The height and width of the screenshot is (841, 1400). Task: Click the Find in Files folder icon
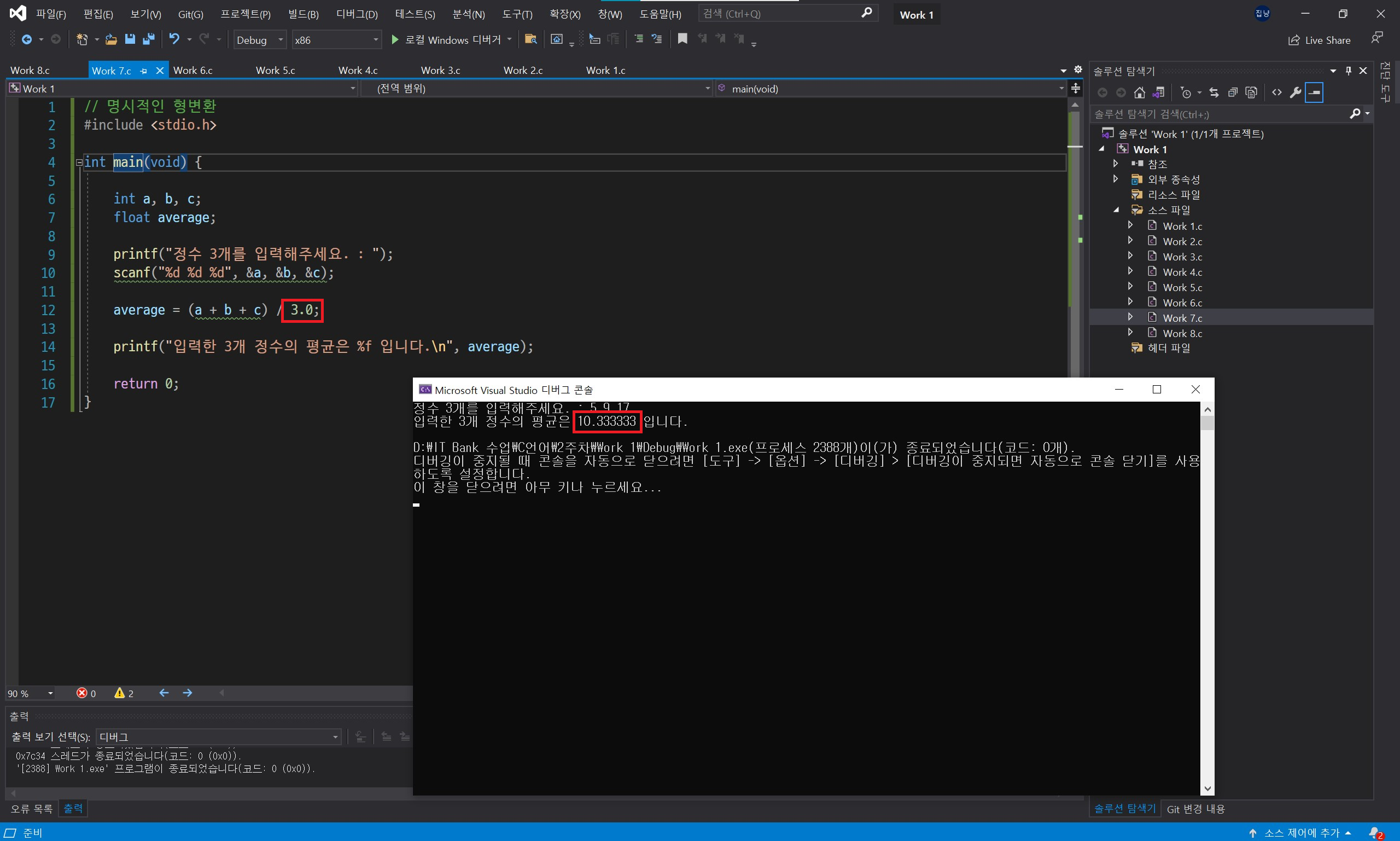(530, 39)
